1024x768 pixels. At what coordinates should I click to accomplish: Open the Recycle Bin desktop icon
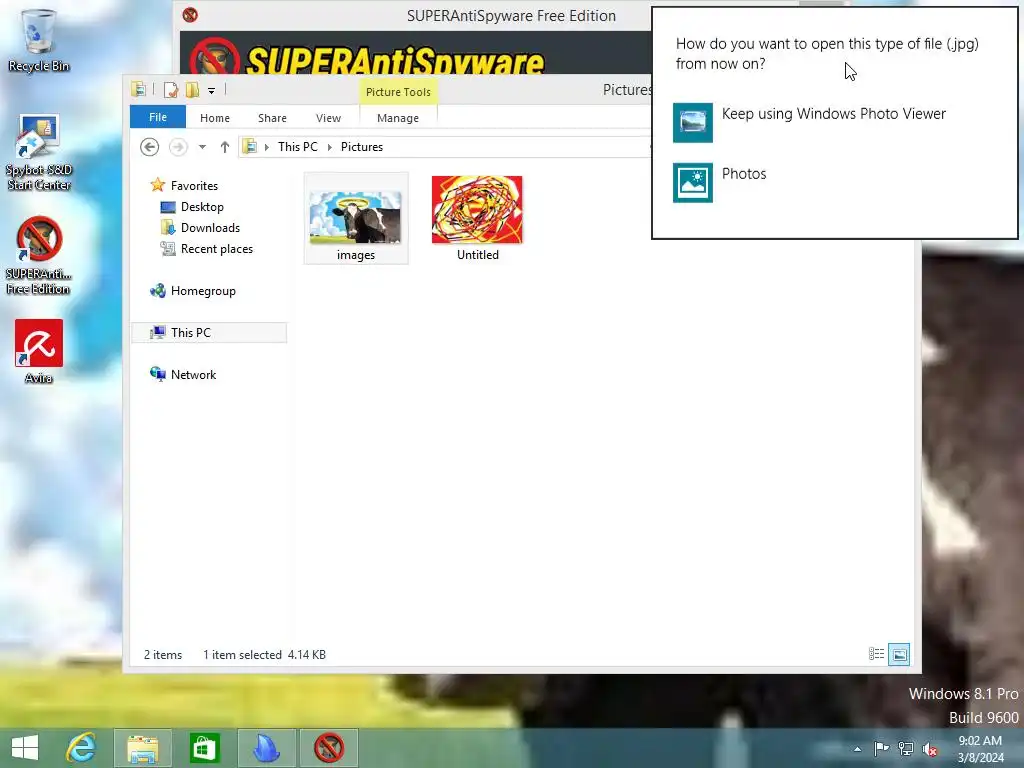click(x=39, y=40)
